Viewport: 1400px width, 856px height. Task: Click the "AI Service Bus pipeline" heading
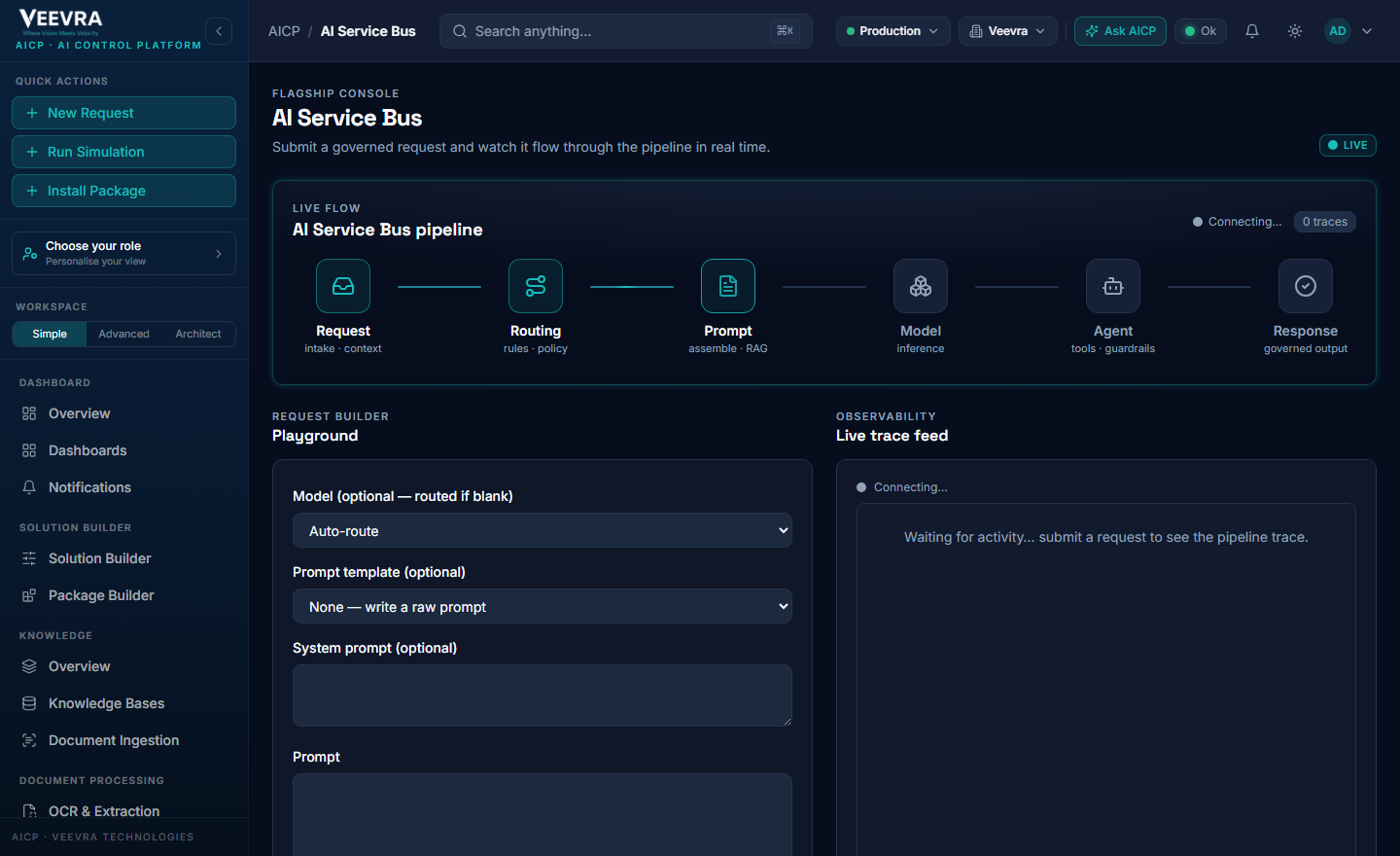[x=388, y=230]
